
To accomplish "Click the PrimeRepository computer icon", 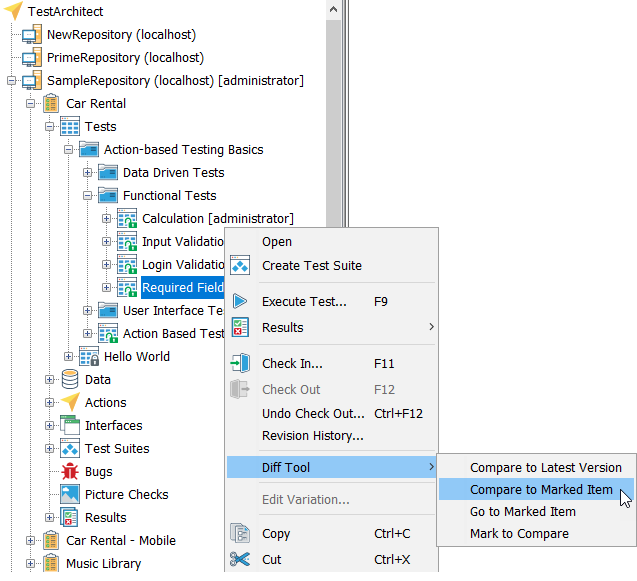I will coord(32,57).
